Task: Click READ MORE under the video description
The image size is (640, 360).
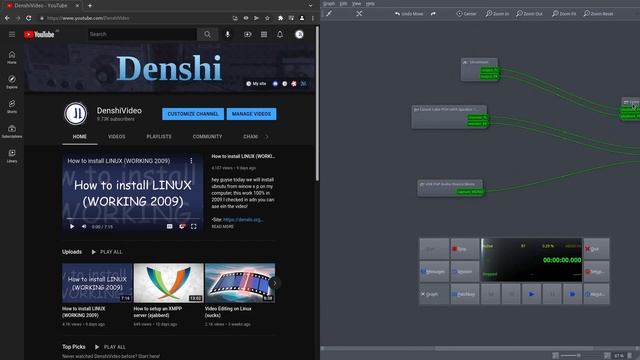Action: click(x=222, y=227)
